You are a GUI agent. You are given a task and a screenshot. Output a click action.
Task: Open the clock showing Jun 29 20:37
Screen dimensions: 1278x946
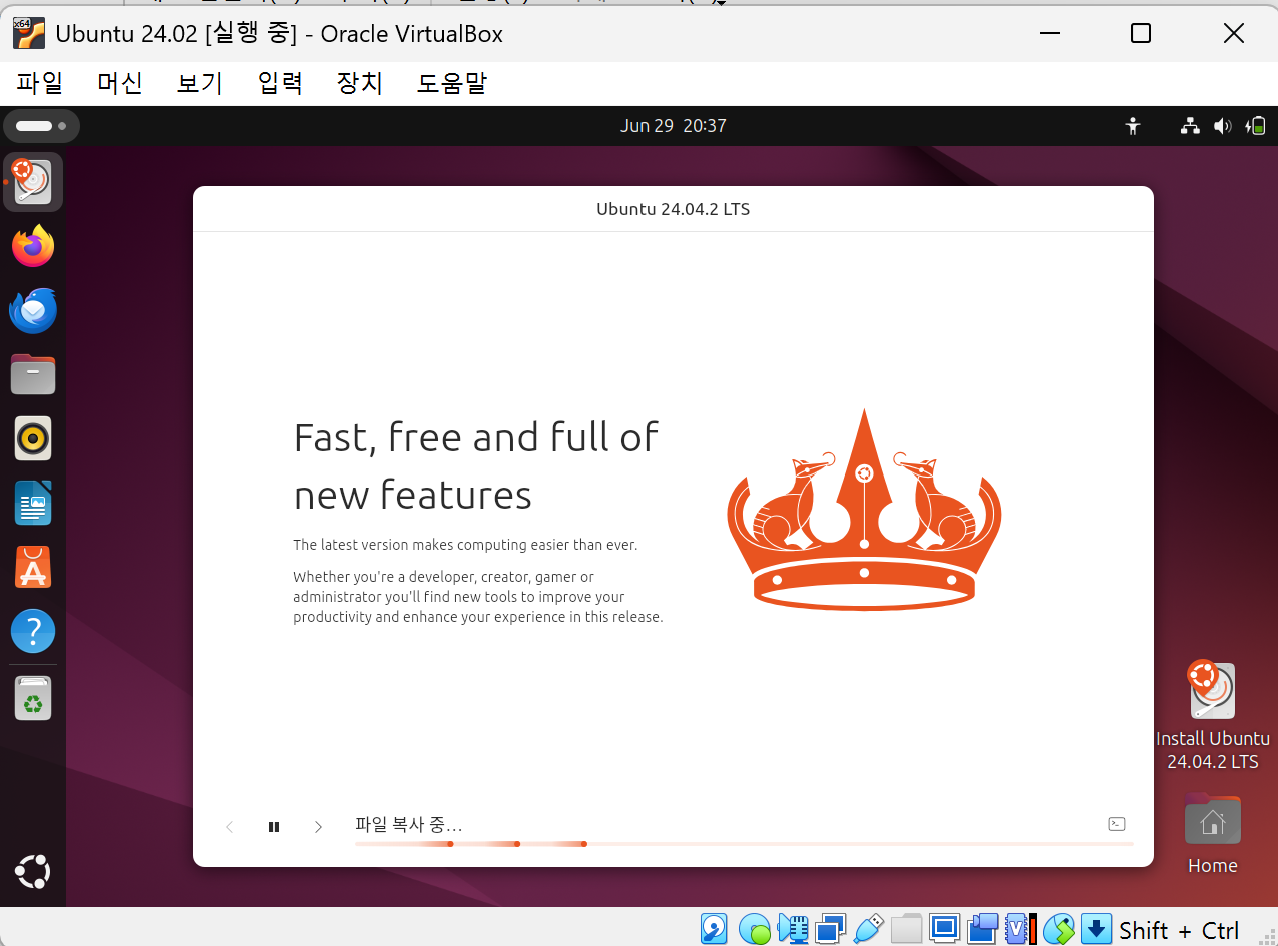[x=673, y=126]
